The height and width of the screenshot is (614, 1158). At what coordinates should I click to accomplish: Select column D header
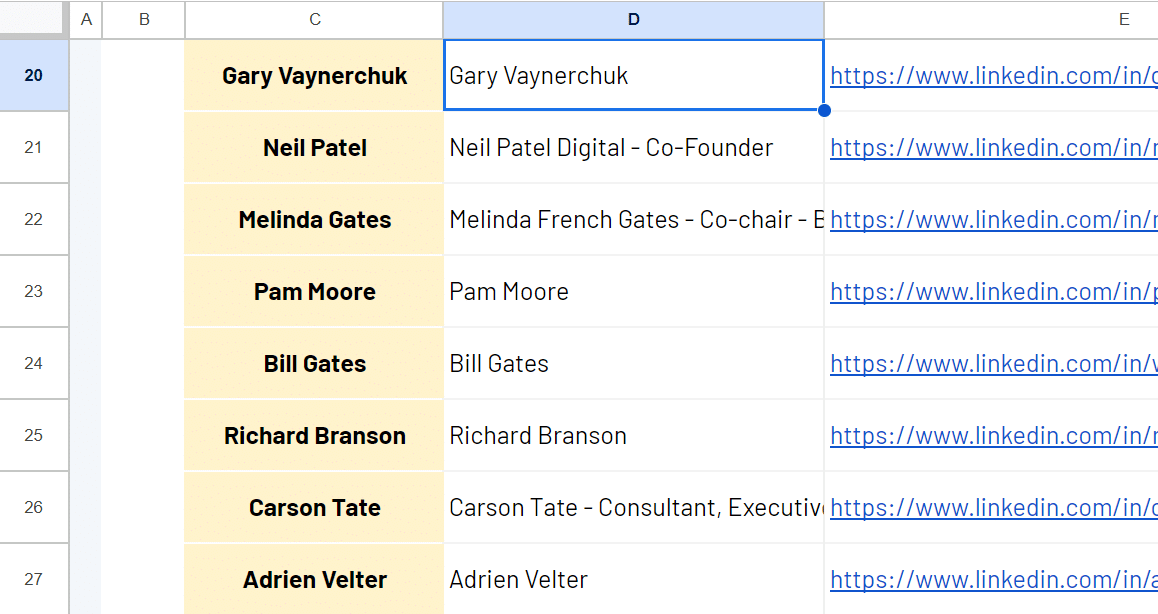[633, 20]
